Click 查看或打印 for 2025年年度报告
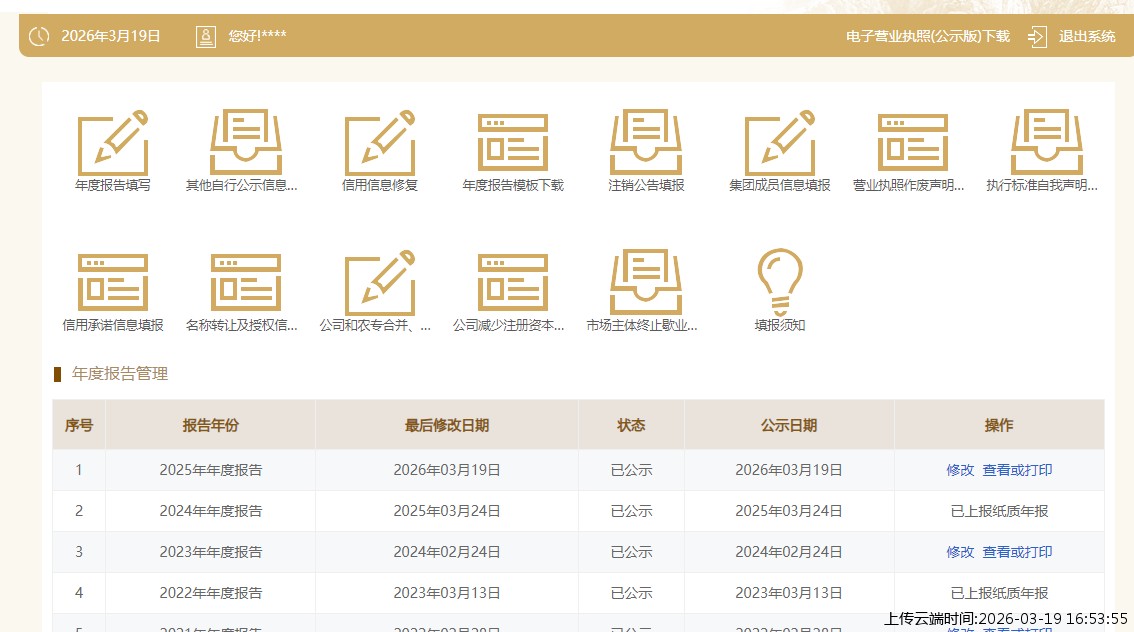Screen dimensions: 1134x632 point(1017,470)
